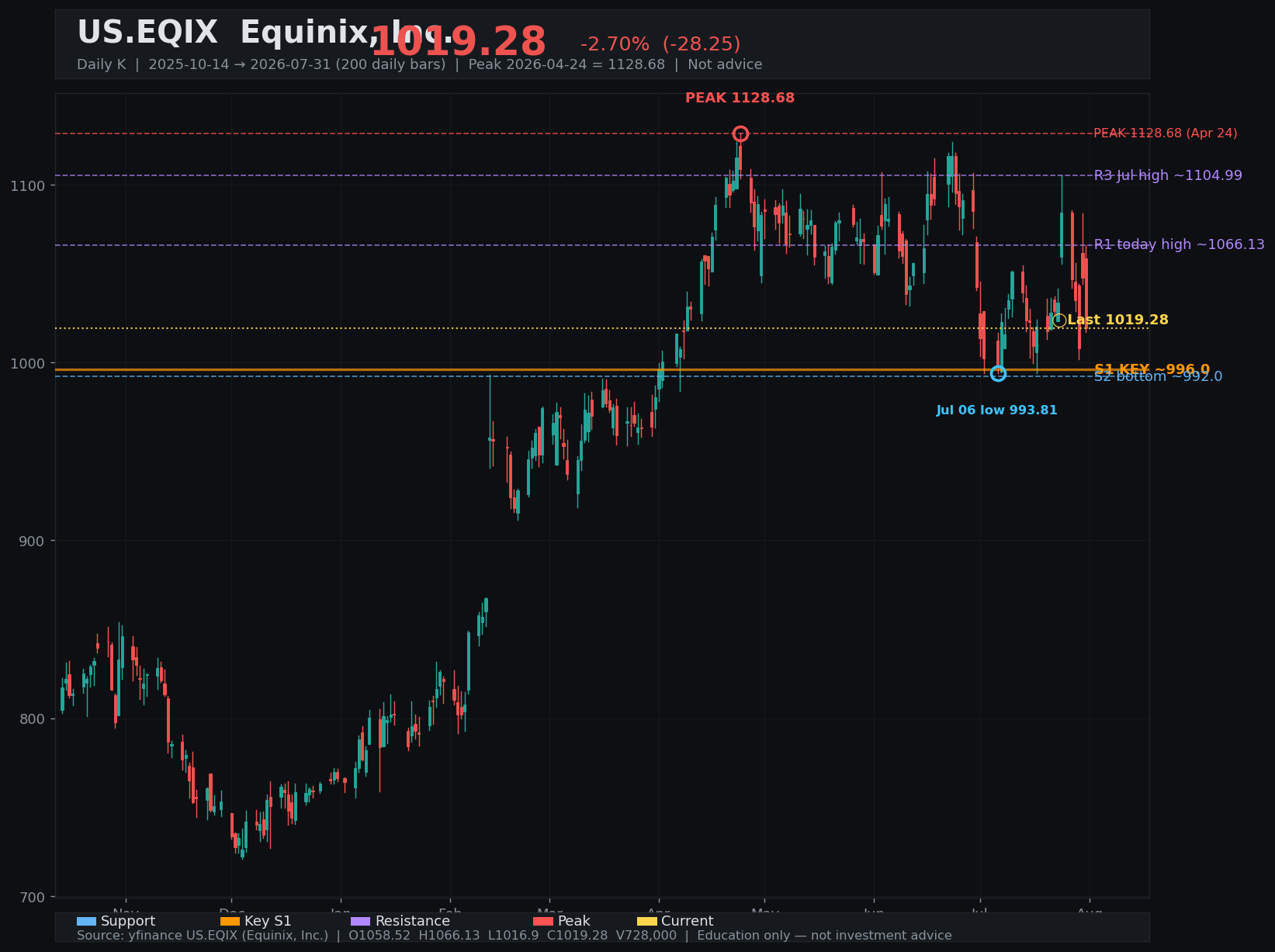Viewport: 1275px width, 952px height.
Task: Click the blue Support legend swatch
Action: (x=86, y=921)
